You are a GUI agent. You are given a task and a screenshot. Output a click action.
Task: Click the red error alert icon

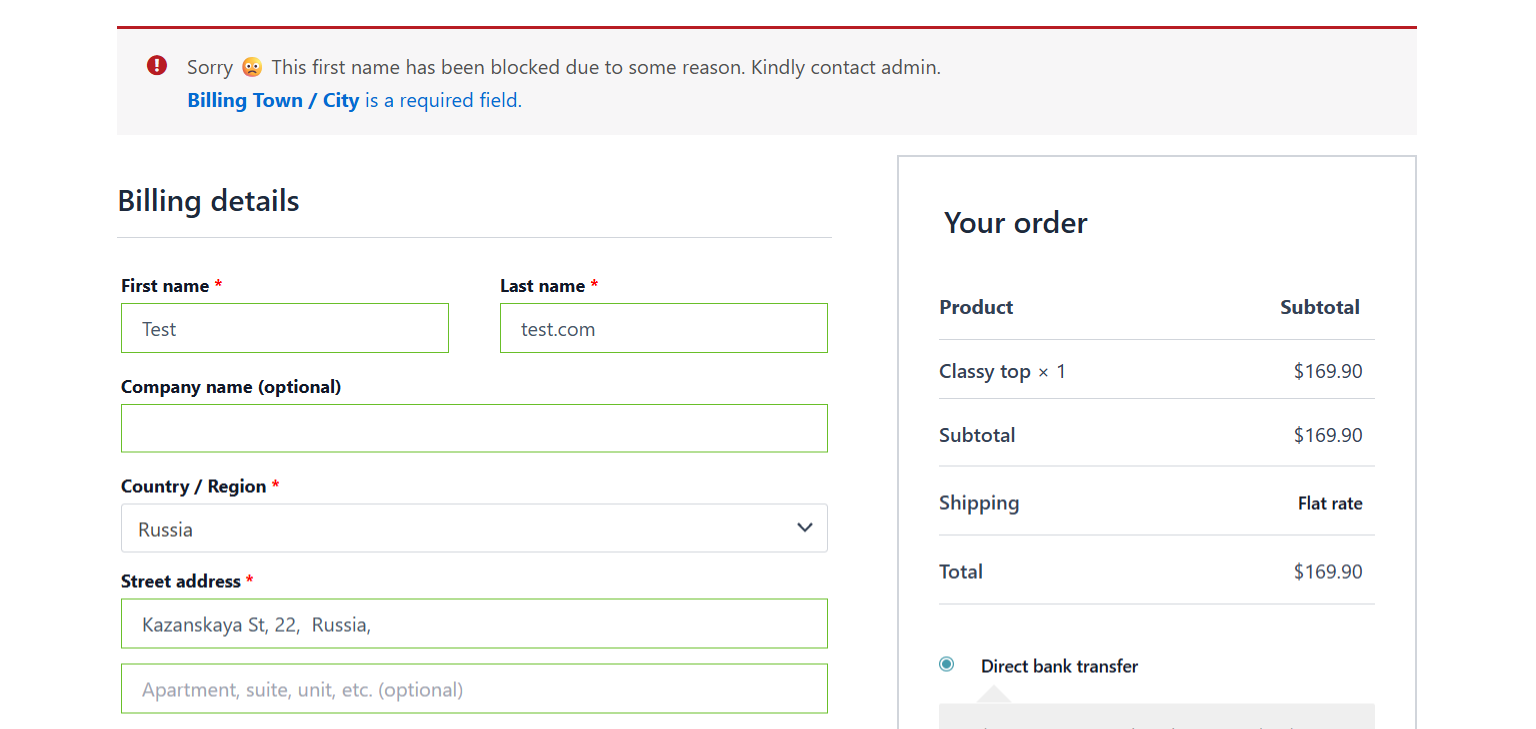point(156,65)
